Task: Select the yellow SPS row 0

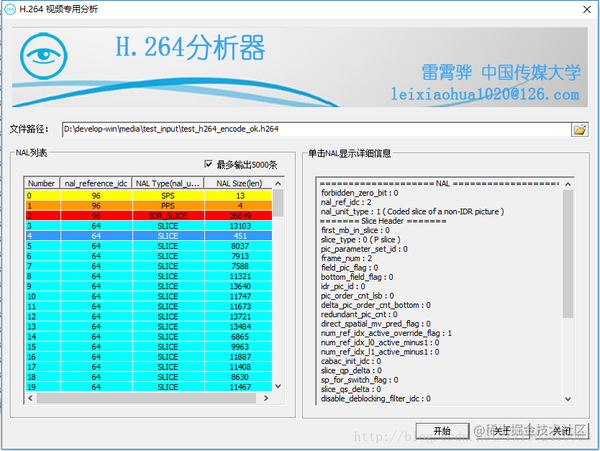Action: (149, 195)
